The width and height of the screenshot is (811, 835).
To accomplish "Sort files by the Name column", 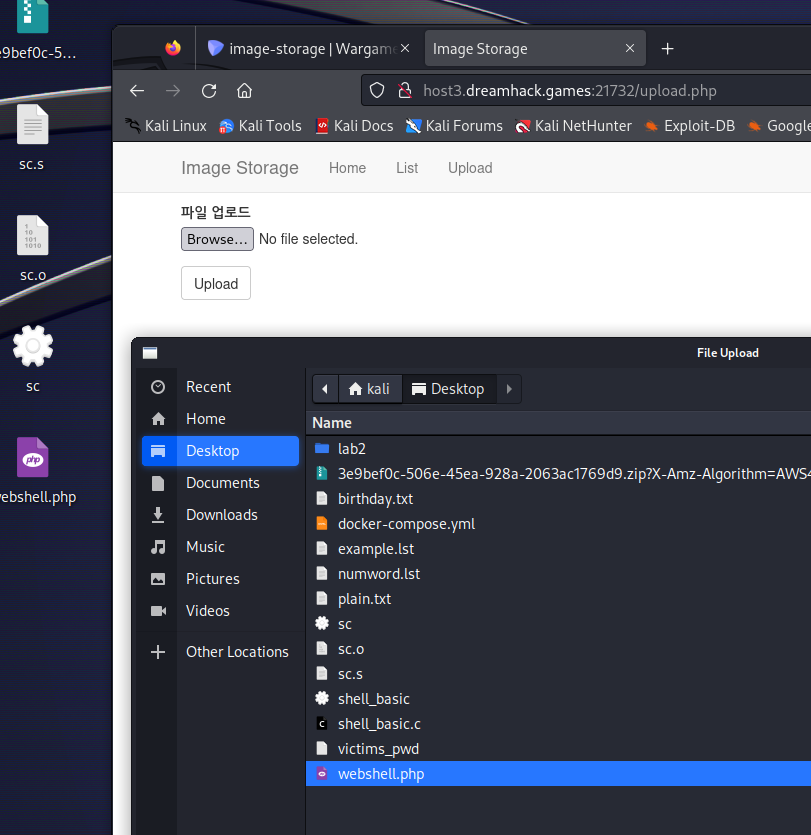I will 559,423.
